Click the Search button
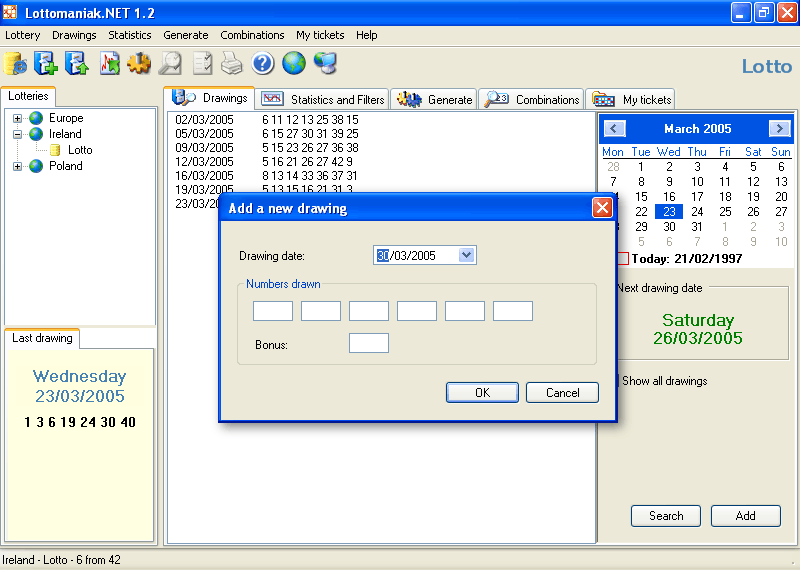 point(666,516)
